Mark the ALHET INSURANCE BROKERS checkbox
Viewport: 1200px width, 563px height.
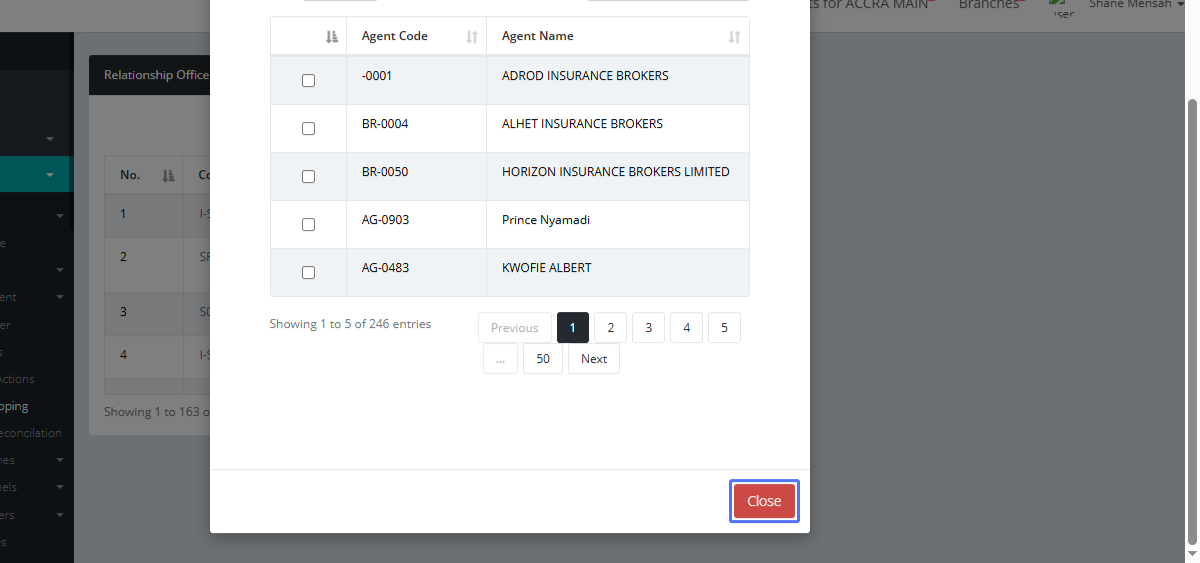[308, 129]
